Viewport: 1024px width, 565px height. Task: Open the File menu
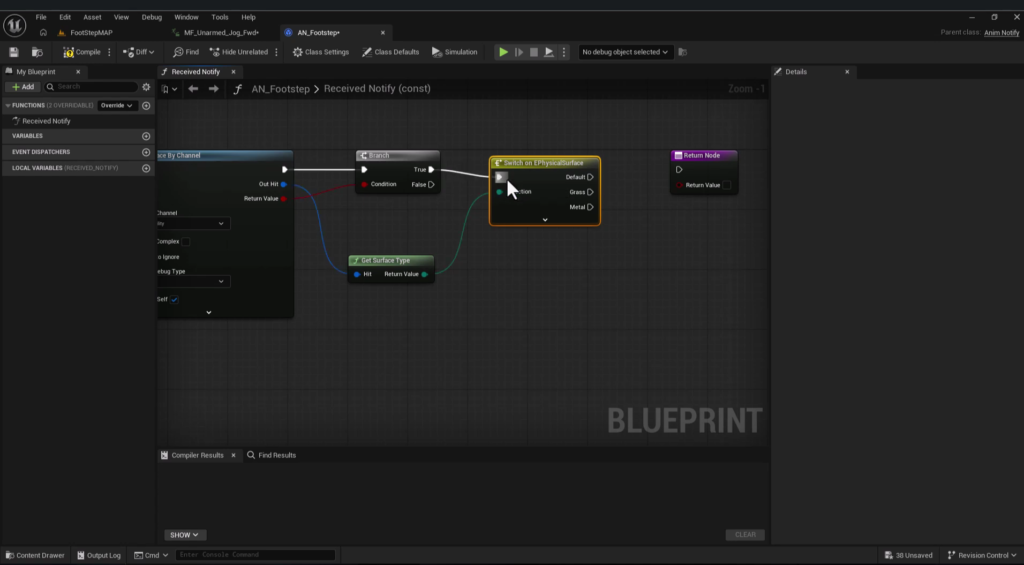click(x=41, y=17)
